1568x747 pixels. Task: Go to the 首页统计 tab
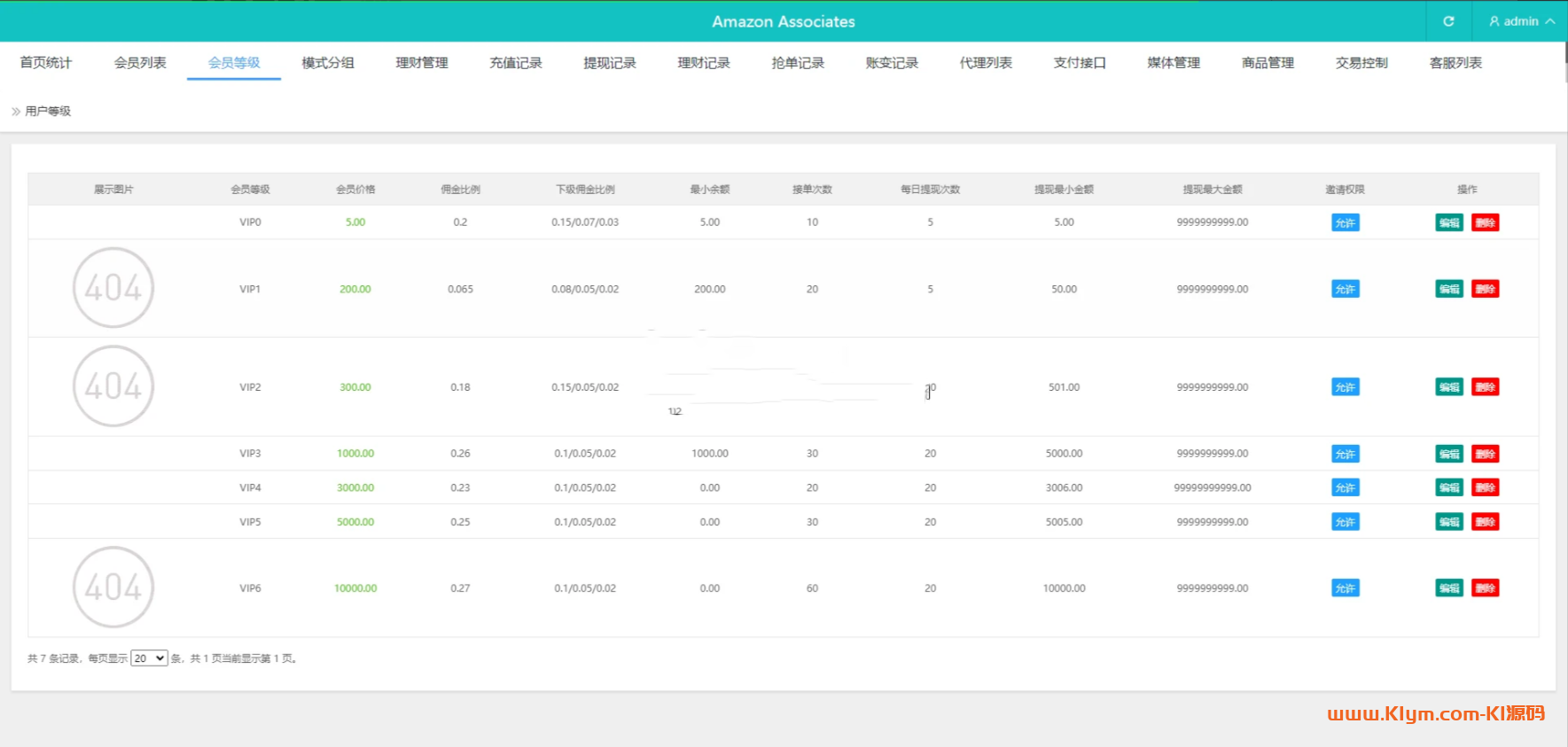pos(46,63)
